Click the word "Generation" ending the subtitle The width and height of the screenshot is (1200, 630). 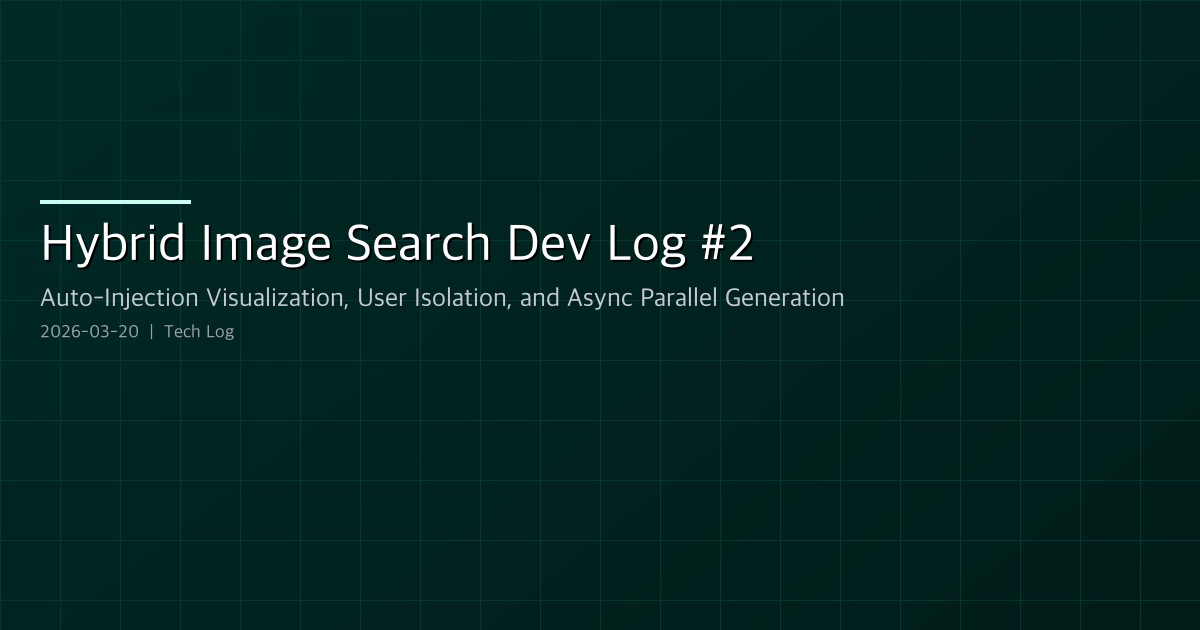click(x=789, y=297)
